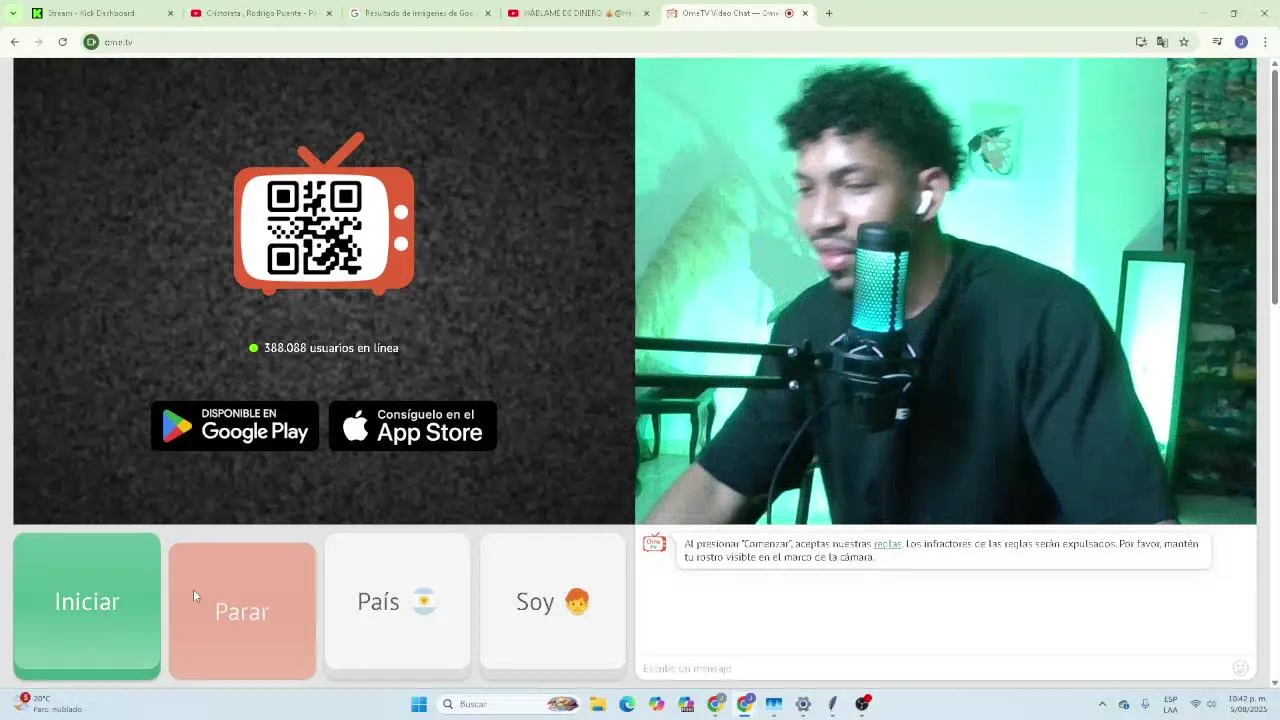Open Copilot from the taskbar
Image resolution: width=1280 pixels, height=720 pixels.
point(656,704)
